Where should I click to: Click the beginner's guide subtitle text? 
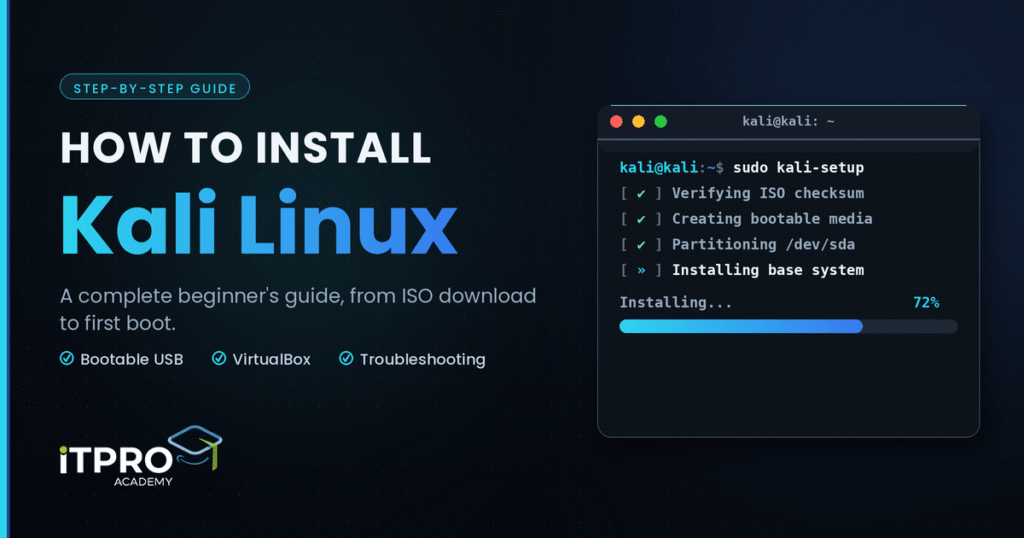click(x=298, y=309)
